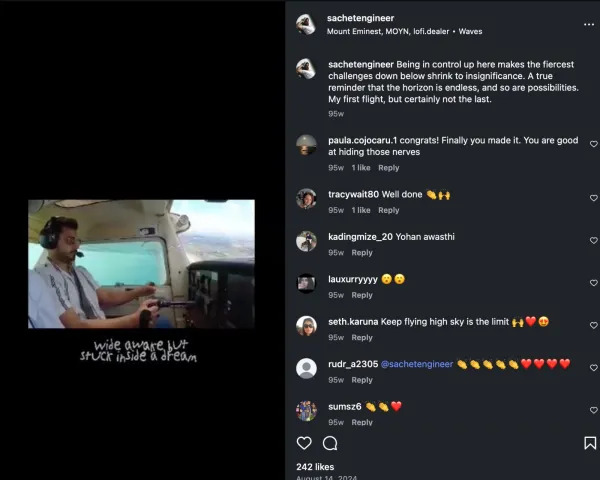Open rudr_a2305's default avatar

[306, 368]
